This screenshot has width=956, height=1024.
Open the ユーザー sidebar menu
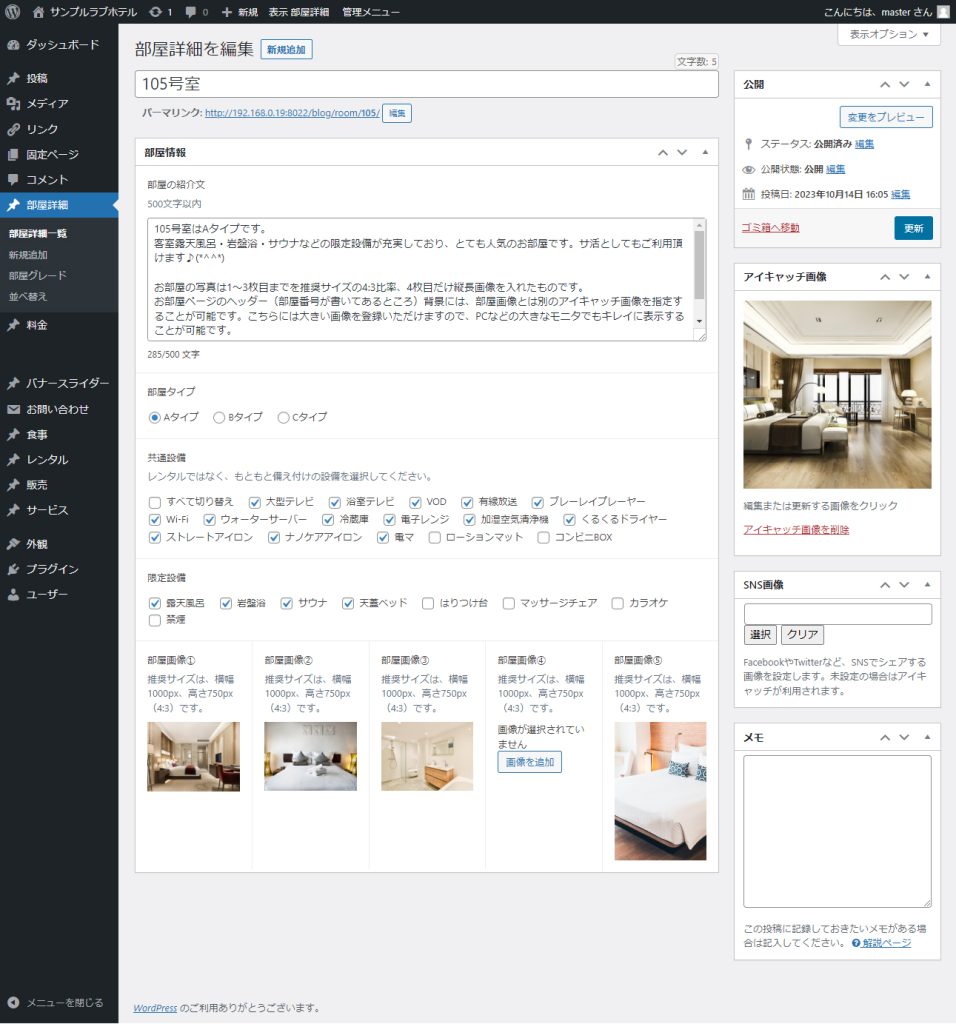click(x=47, y=594)
